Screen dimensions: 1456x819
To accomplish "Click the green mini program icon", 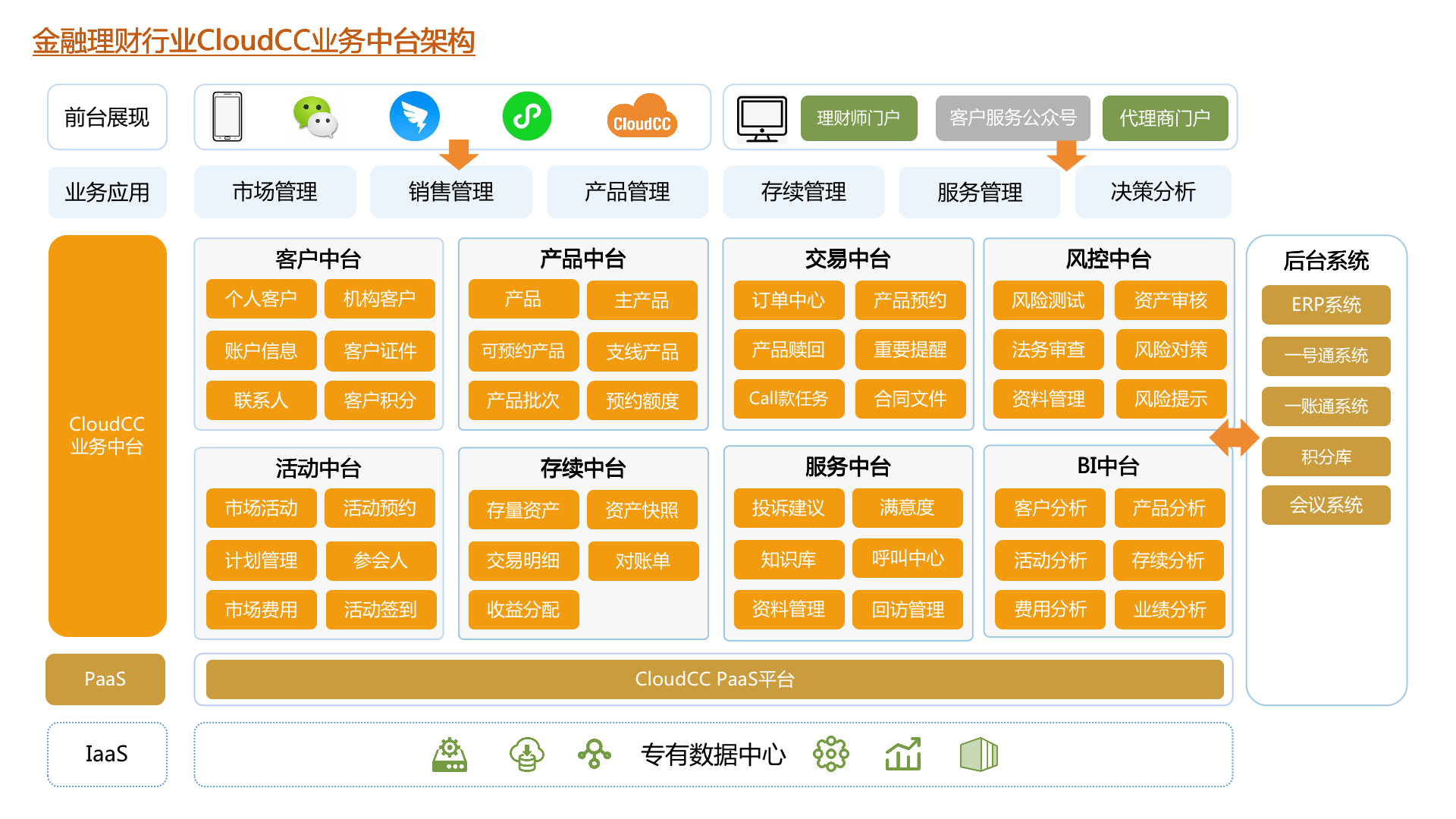I will (x=527, y=117).
